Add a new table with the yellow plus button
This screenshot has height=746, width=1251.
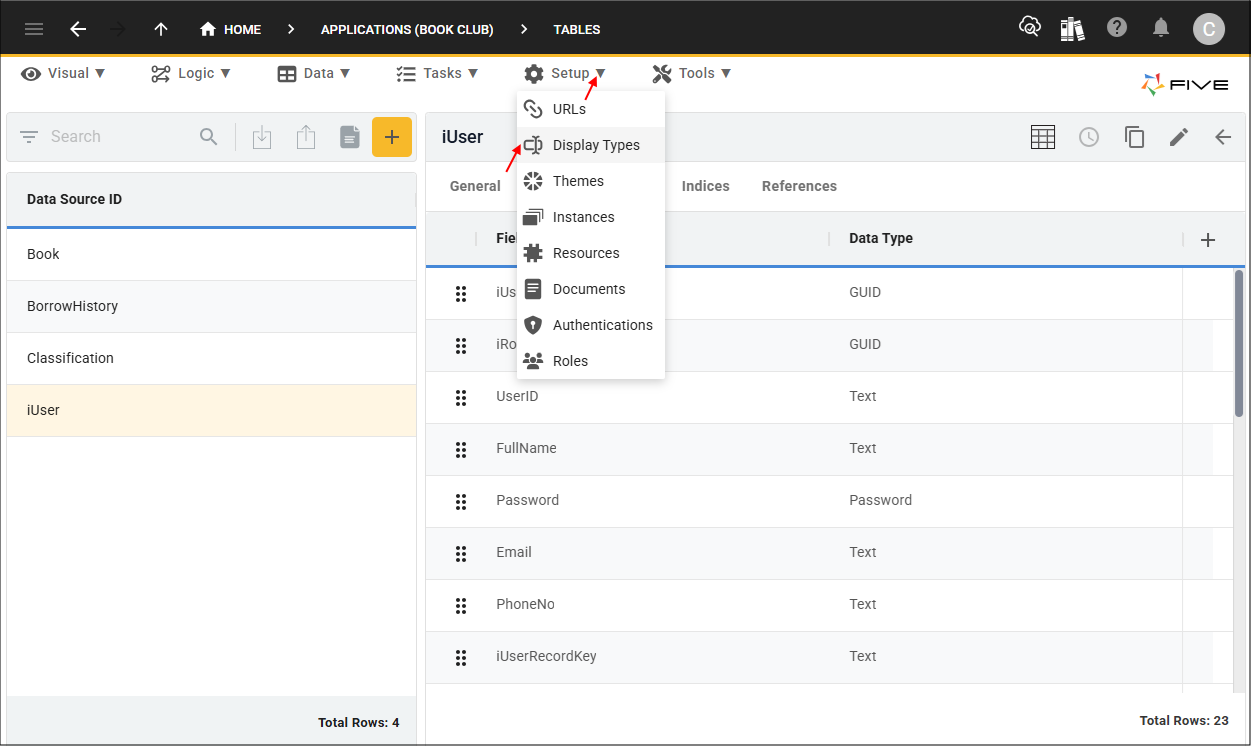coord(392,137)
